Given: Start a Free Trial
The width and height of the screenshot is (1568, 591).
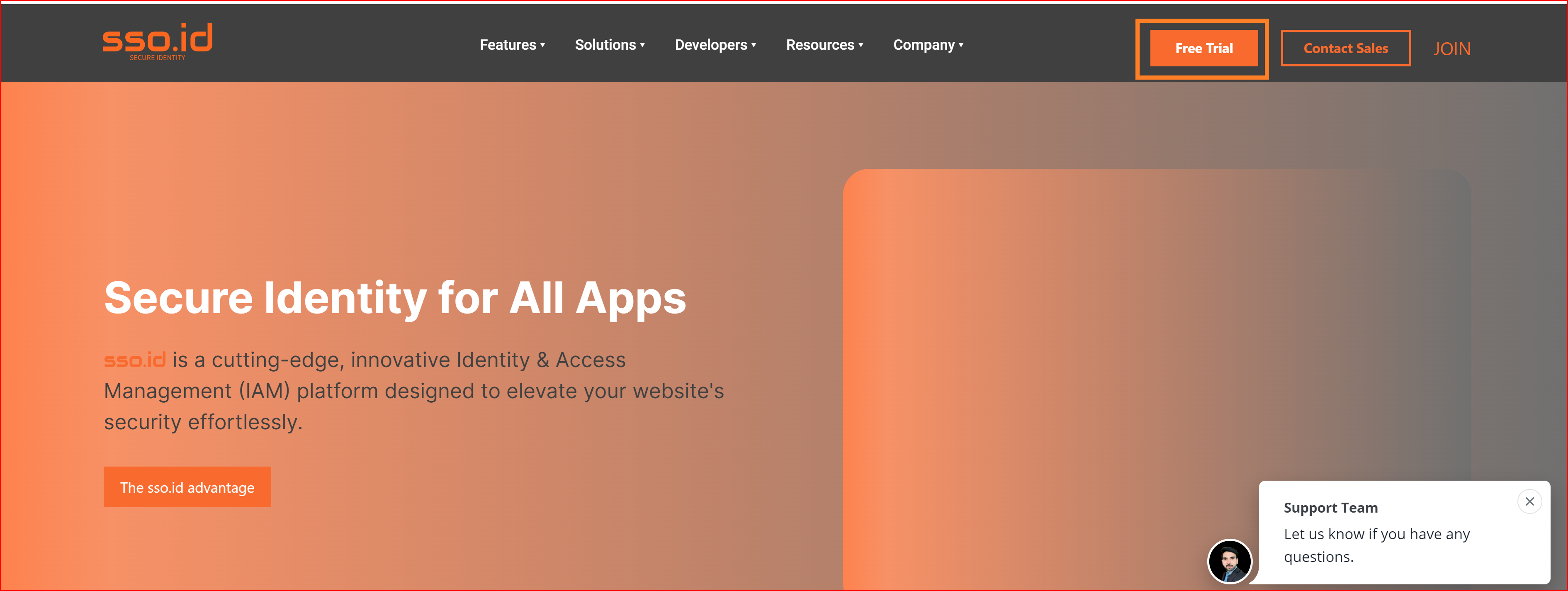Looking at the screenshot, I should [1203, 48].
